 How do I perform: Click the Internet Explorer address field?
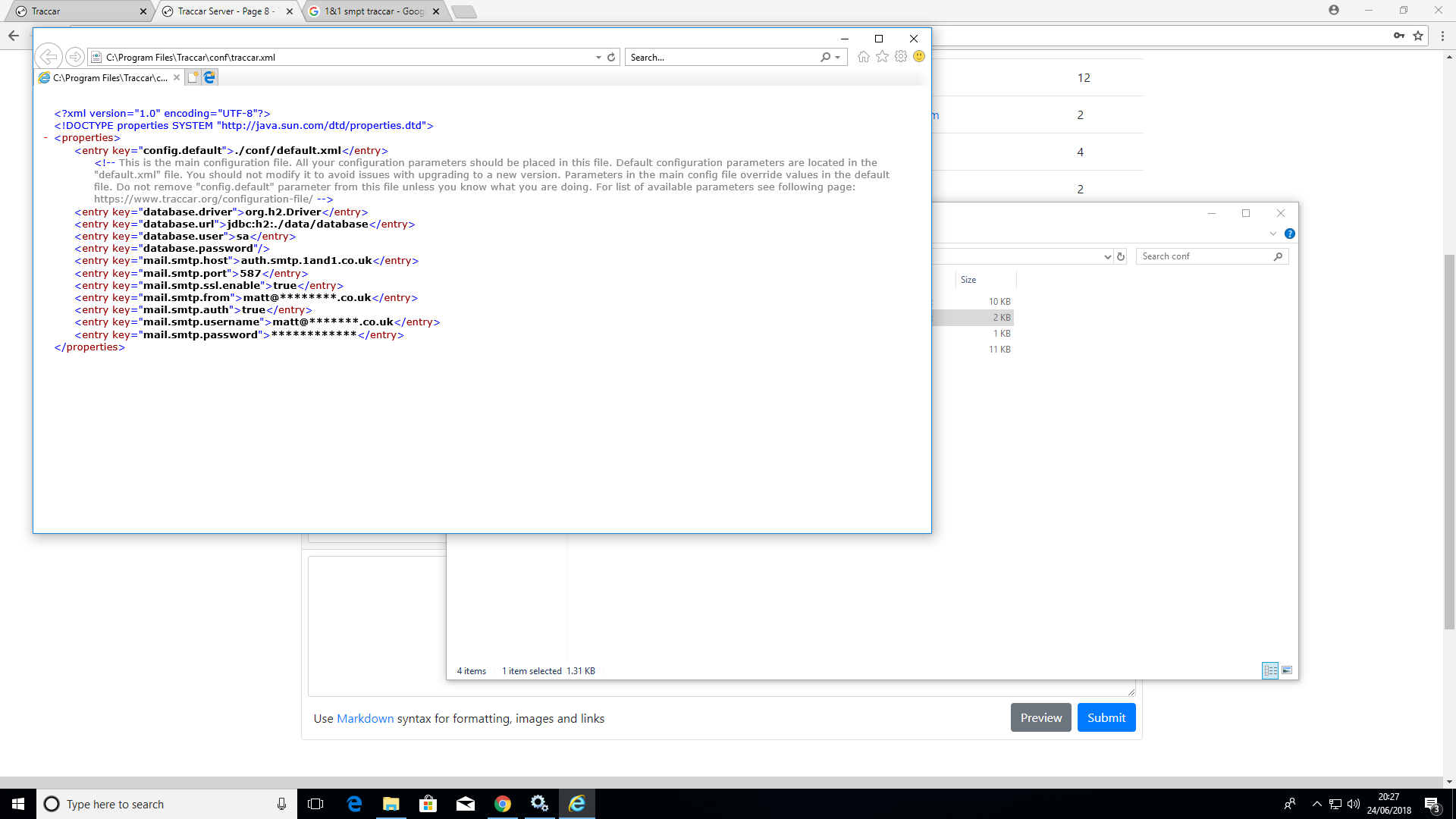[x=349, y=57]
